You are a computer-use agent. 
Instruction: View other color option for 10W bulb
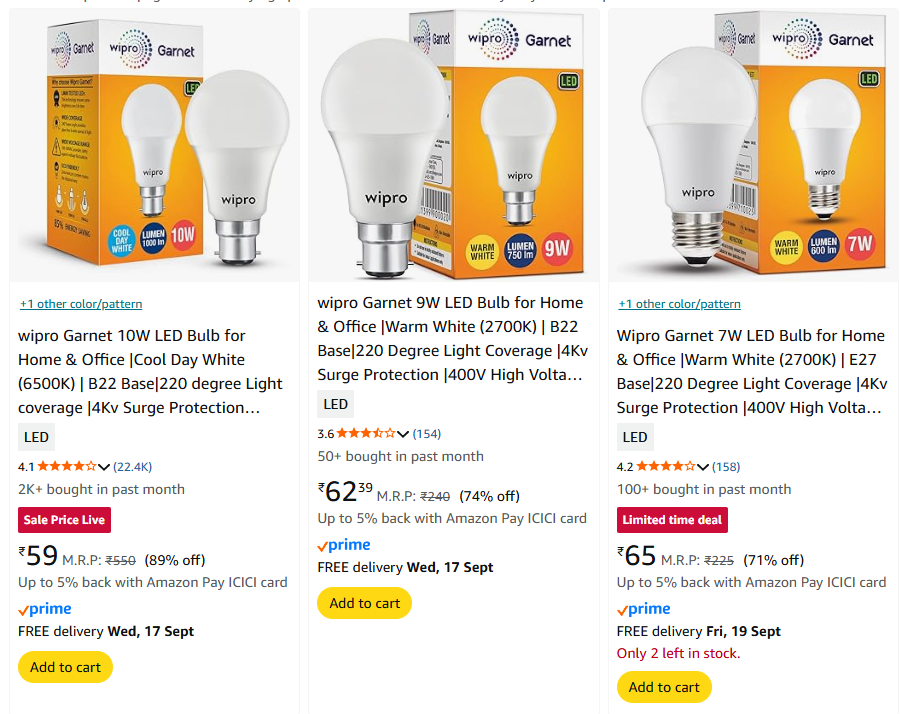(81, 304)
